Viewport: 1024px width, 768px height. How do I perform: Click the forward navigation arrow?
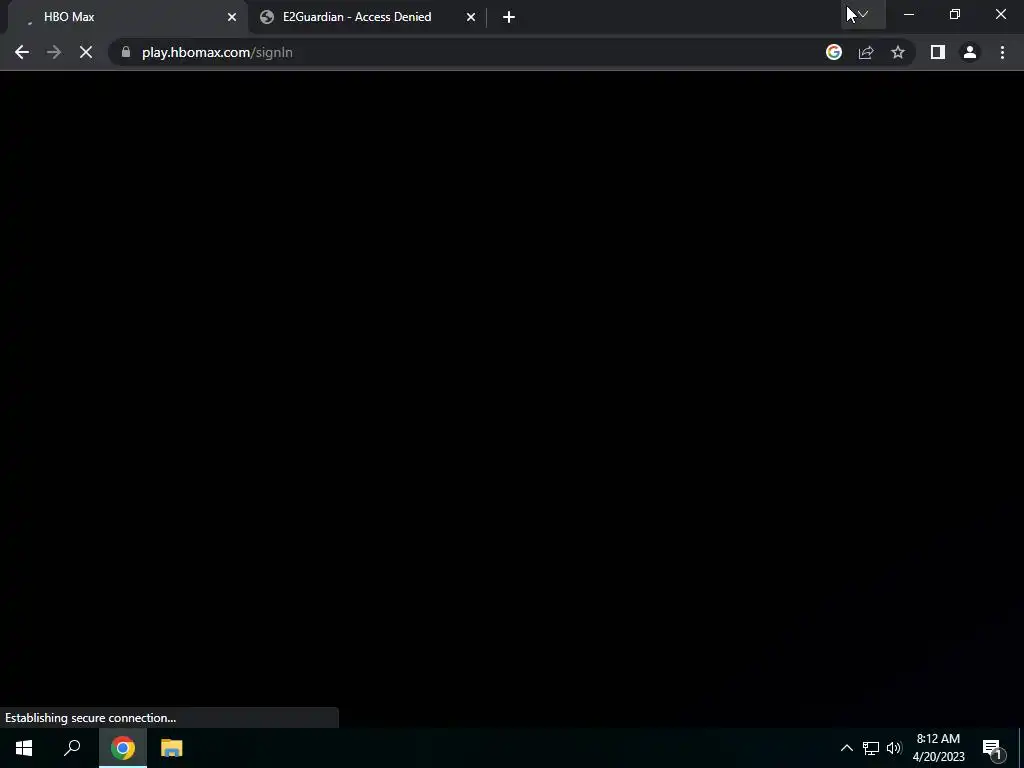(x=54, y=52)
